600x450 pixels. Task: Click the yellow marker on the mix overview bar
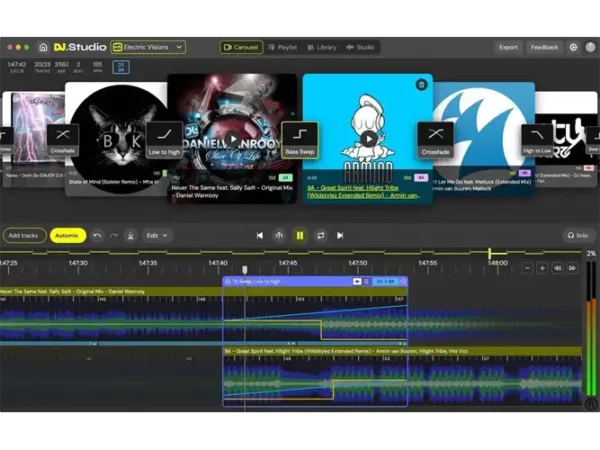pos(490,253)
